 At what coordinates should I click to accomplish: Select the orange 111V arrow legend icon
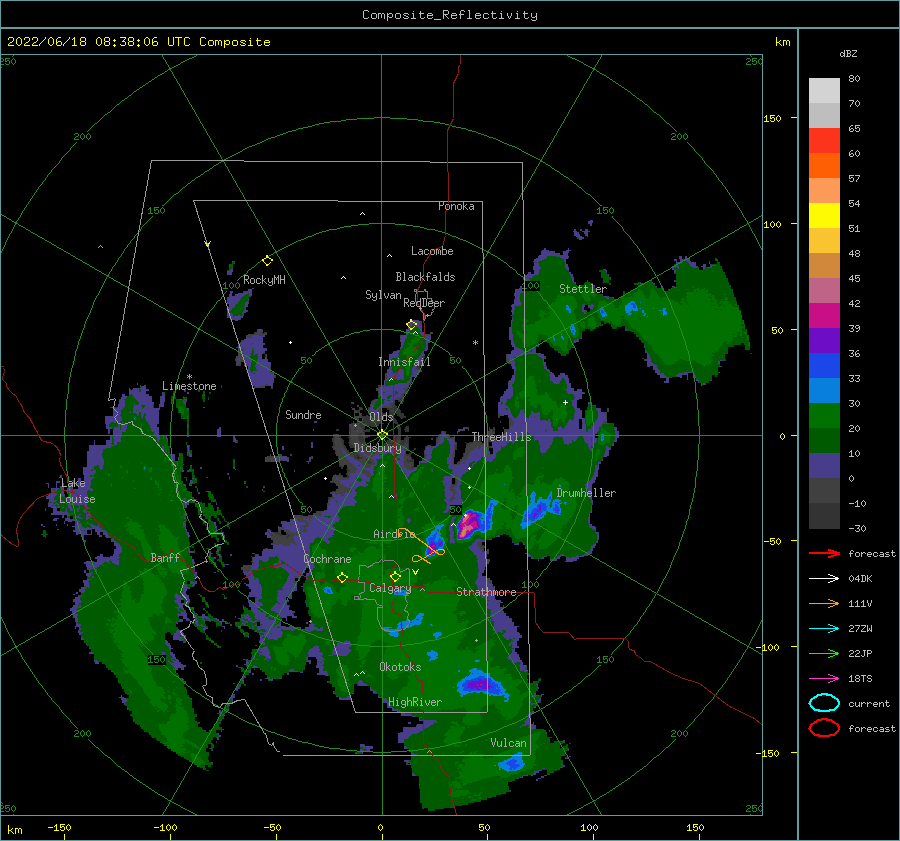824,603
